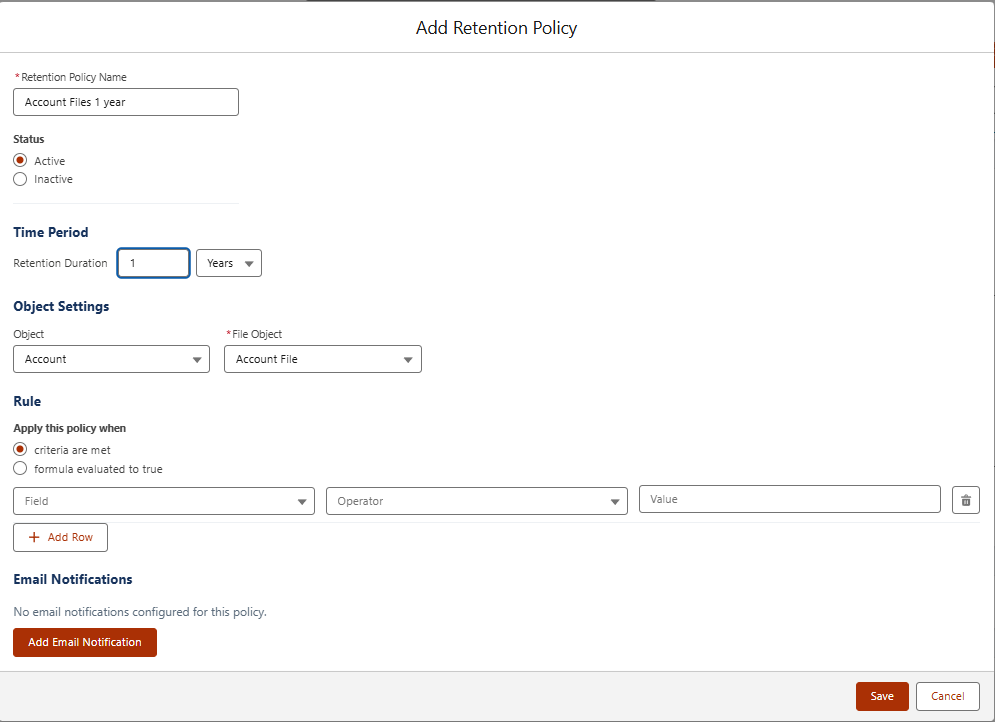Screen dimensions: 995x722
Task: Select the Inactive status radio button
Action: [x=20, y=179]
